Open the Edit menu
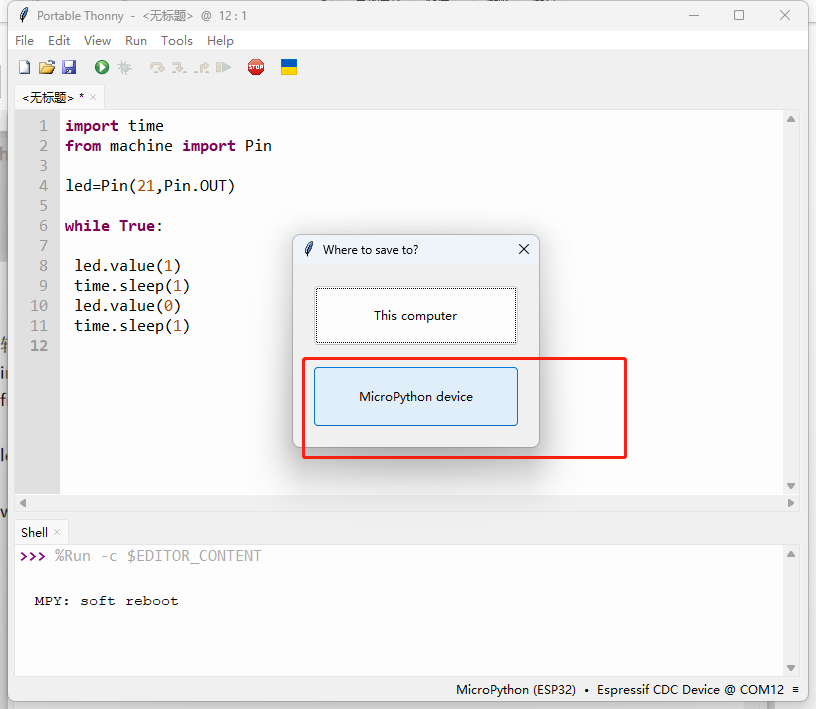The image size is (816, 709). point(59,41)
